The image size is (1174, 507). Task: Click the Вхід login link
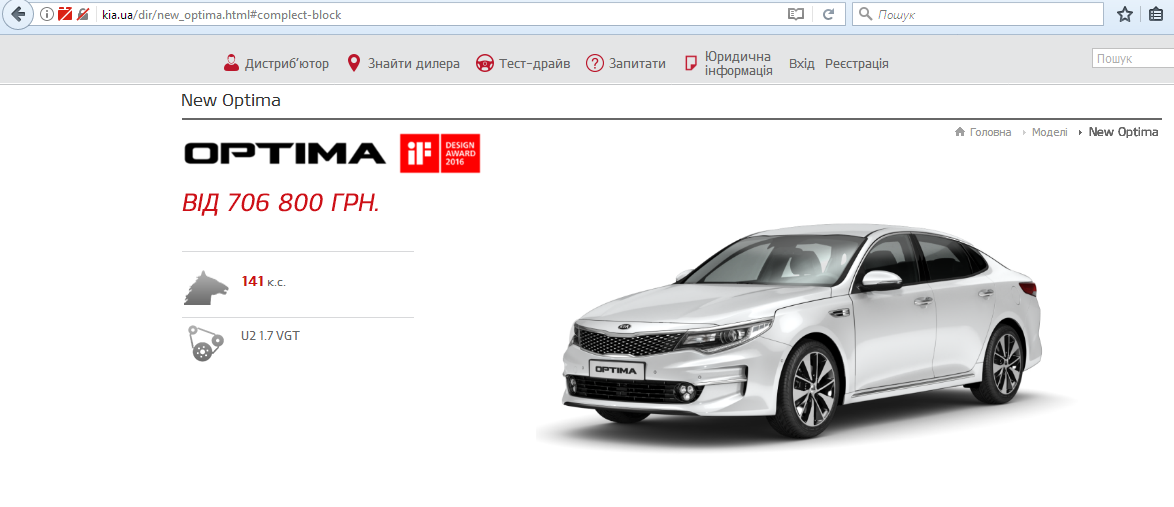(x=801, y=63)
